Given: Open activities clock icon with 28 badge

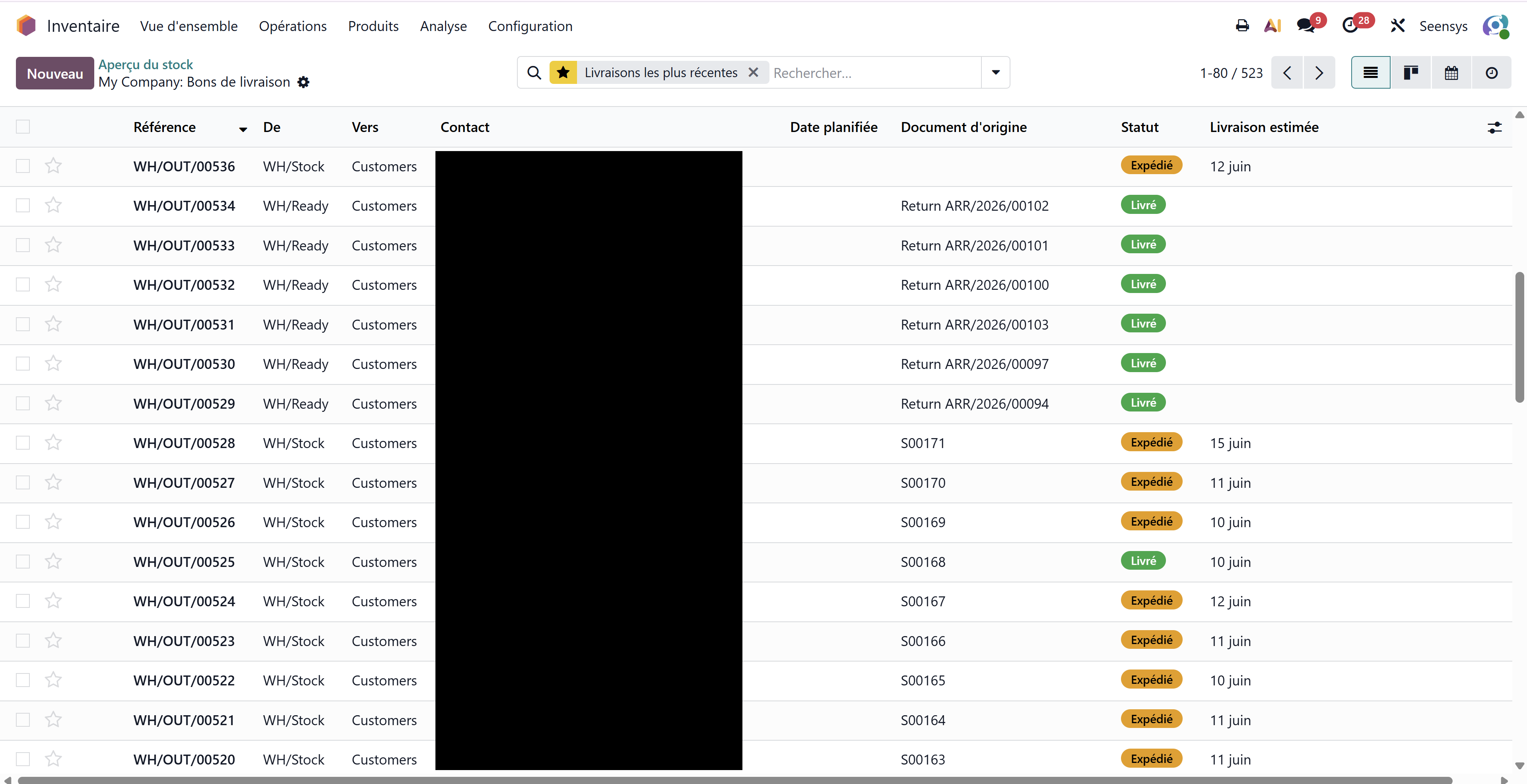Looking at the screenshot, I should coord(1350,25).
